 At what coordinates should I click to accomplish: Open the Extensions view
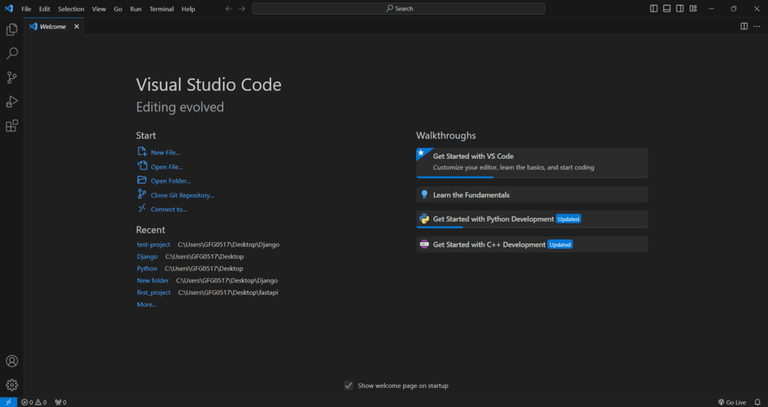coord(12,126)
